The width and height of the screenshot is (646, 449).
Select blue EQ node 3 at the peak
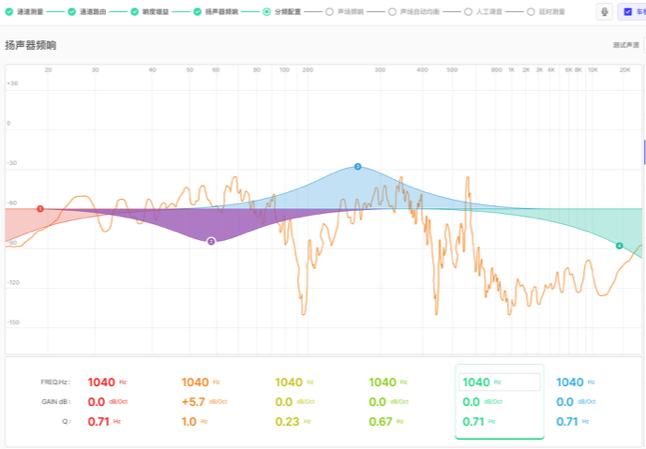(x=357, y=167)
